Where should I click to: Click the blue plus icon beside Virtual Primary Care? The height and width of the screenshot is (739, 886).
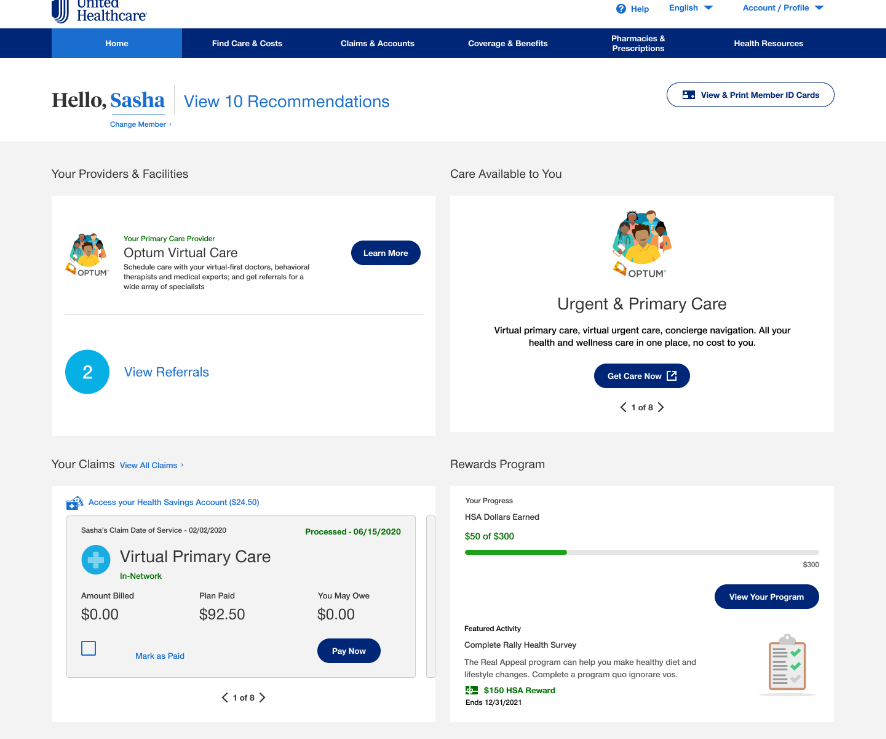96,560
